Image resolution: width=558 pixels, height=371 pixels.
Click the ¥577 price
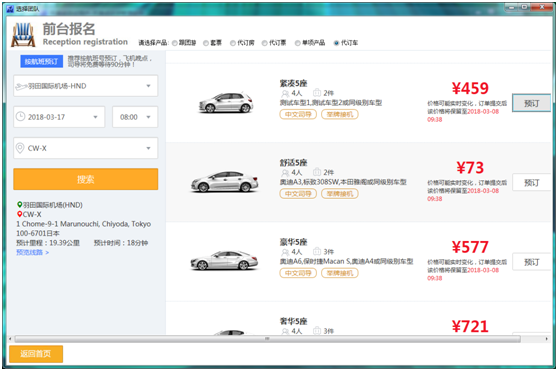[x=470, y=247]
